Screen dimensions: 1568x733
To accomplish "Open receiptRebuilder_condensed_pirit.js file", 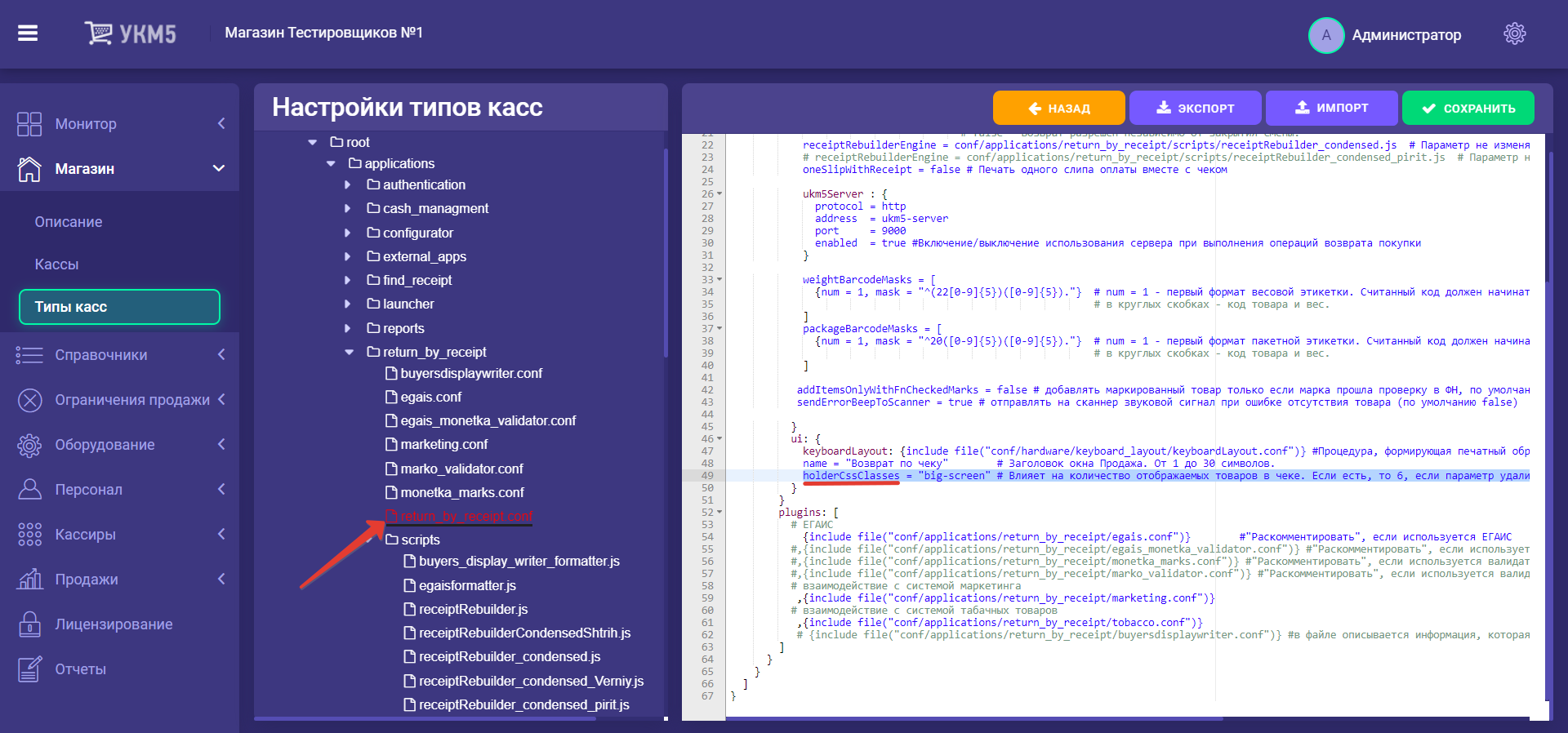I will tap(523, 704).
